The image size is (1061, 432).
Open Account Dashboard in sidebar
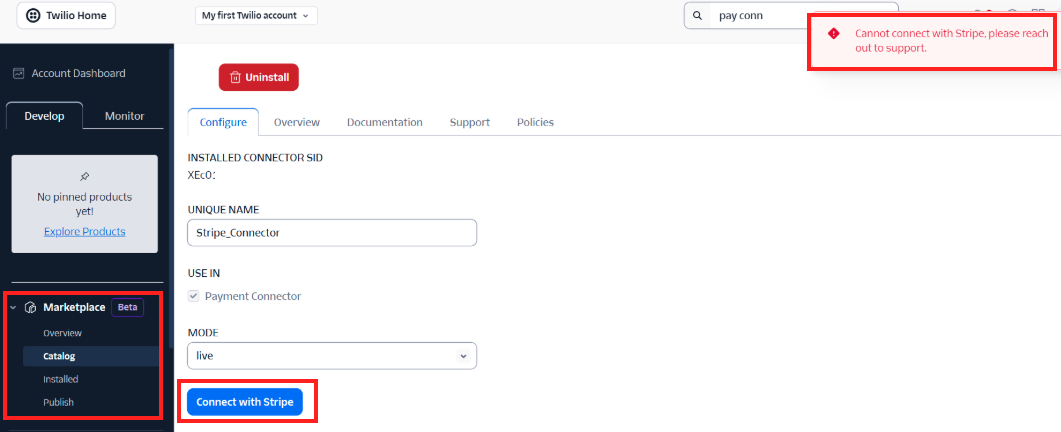(x=78, y=73)
